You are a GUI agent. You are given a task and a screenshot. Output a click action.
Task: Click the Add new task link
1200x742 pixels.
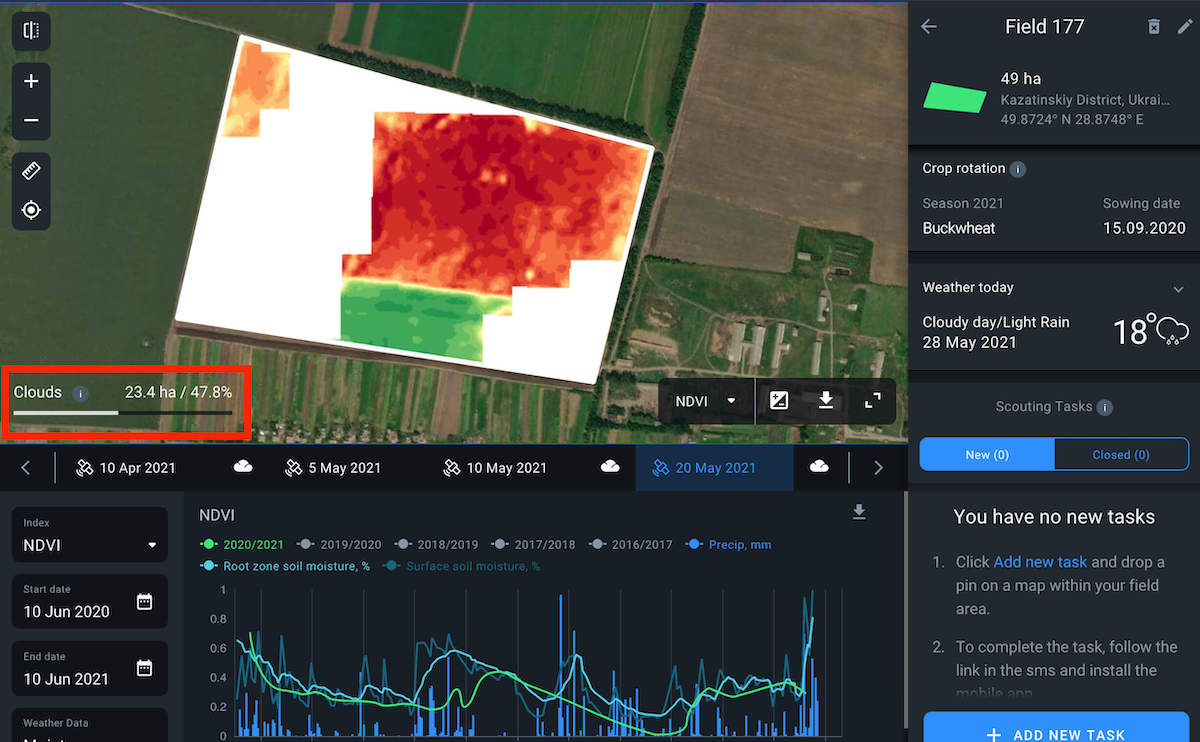click(x=1040, y=562)
